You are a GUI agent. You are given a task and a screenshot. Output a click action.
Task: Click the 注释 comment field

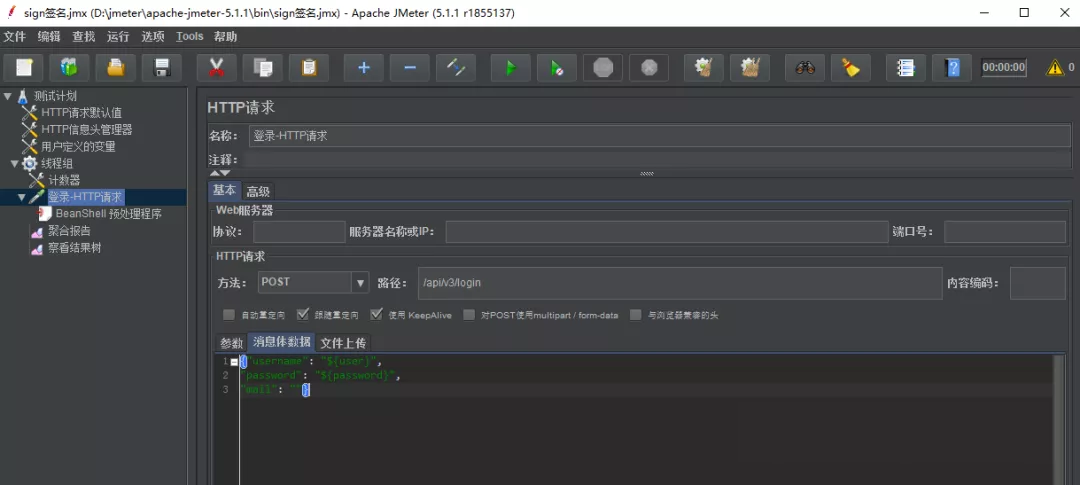point(658,160)
